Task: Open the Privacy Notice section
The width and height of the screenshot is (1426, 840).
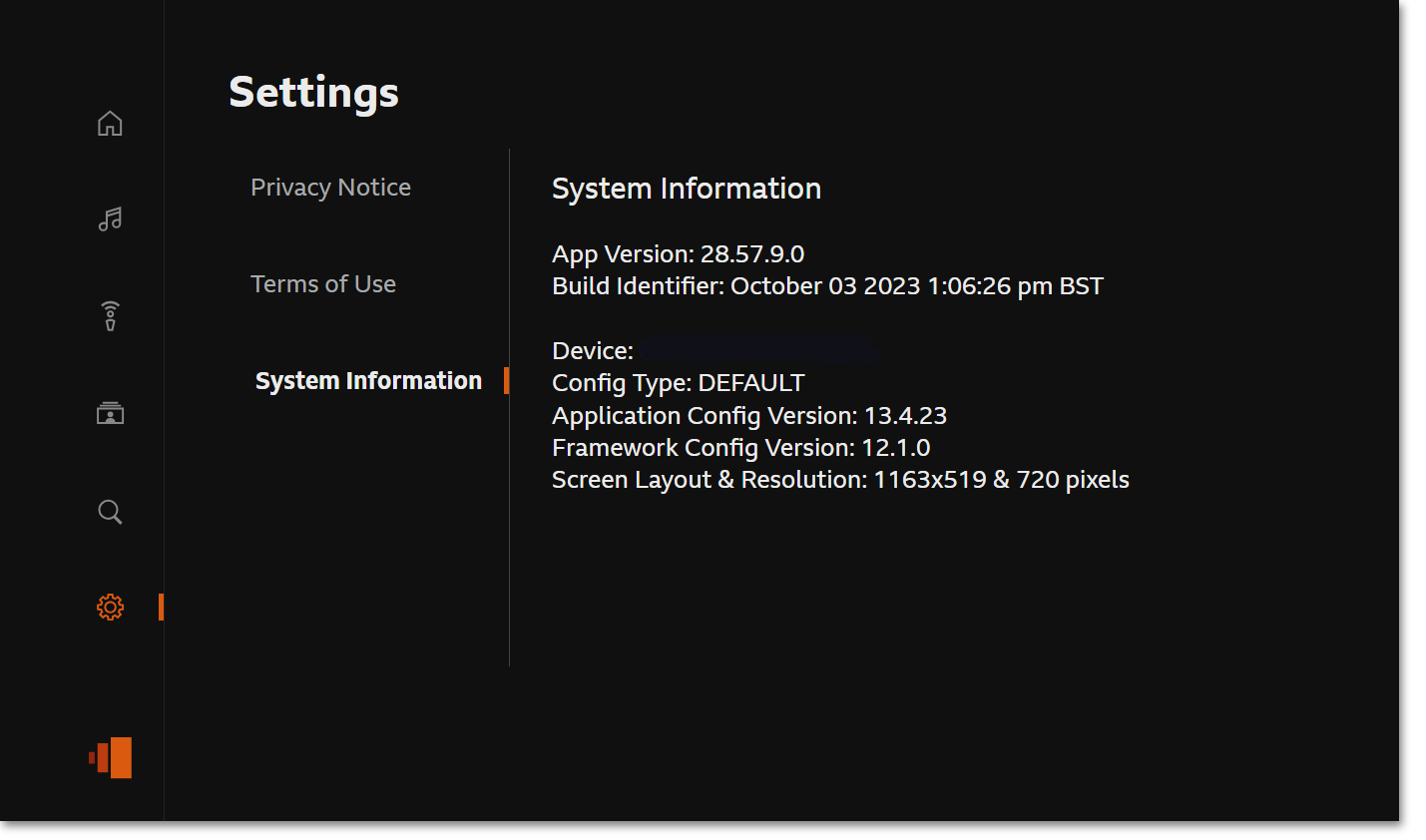Action: (330, 187)
